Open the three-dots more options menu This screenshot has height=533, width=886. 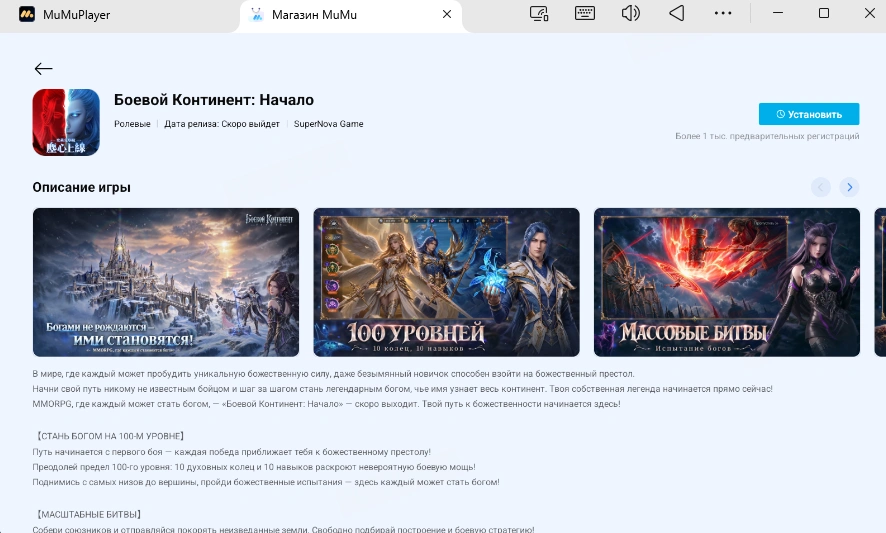pyautogui.click(x=723, y=13)
